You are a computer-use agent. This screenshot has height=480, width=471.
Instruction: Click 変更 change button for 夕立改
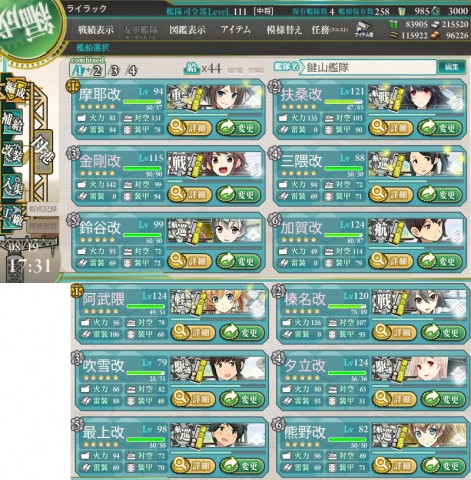pos(443,399)
